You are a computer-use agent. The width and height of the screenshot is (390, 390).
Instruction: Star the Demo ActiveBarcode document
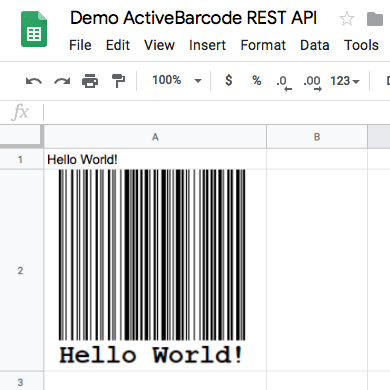(x=347, y=18)
